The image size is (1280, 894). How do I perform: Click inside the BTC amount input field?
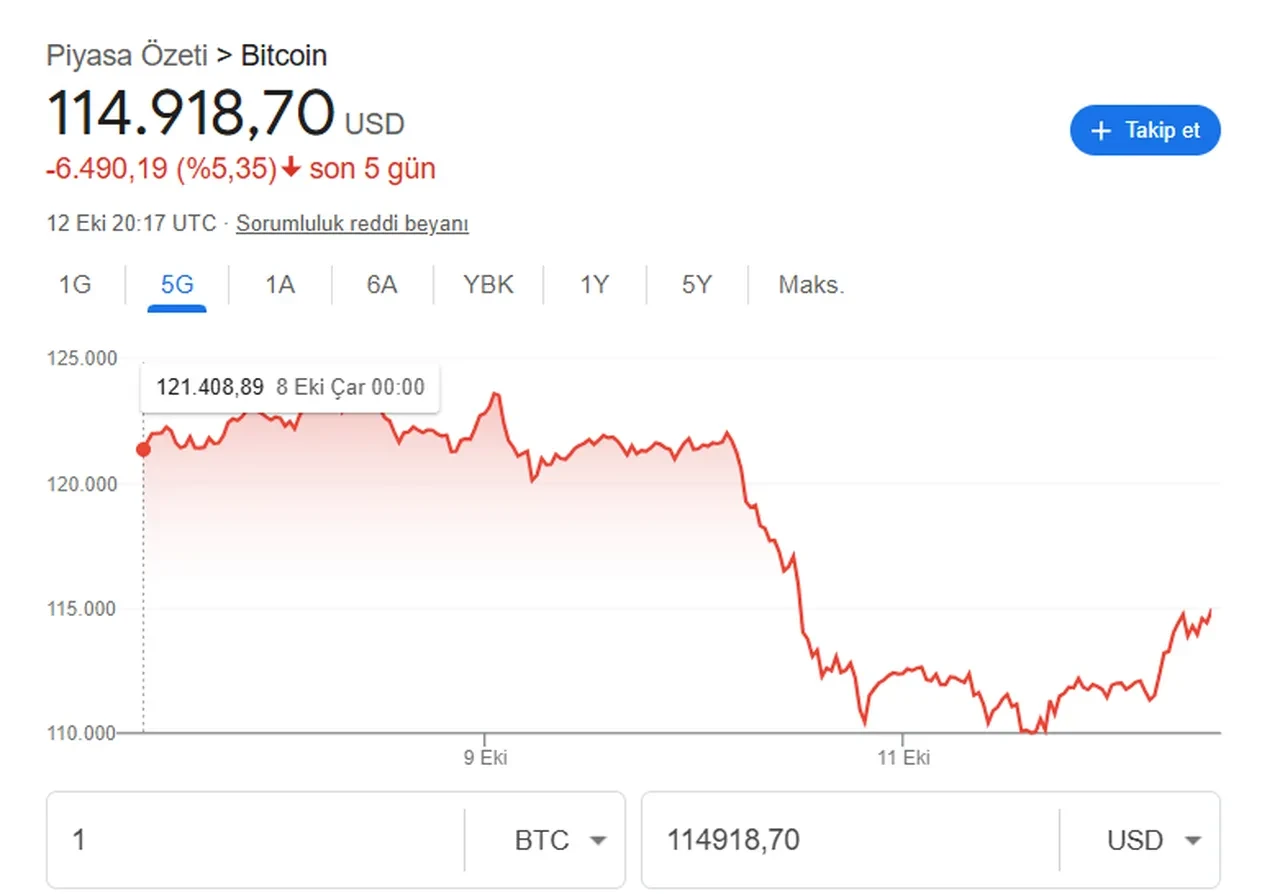250,840
